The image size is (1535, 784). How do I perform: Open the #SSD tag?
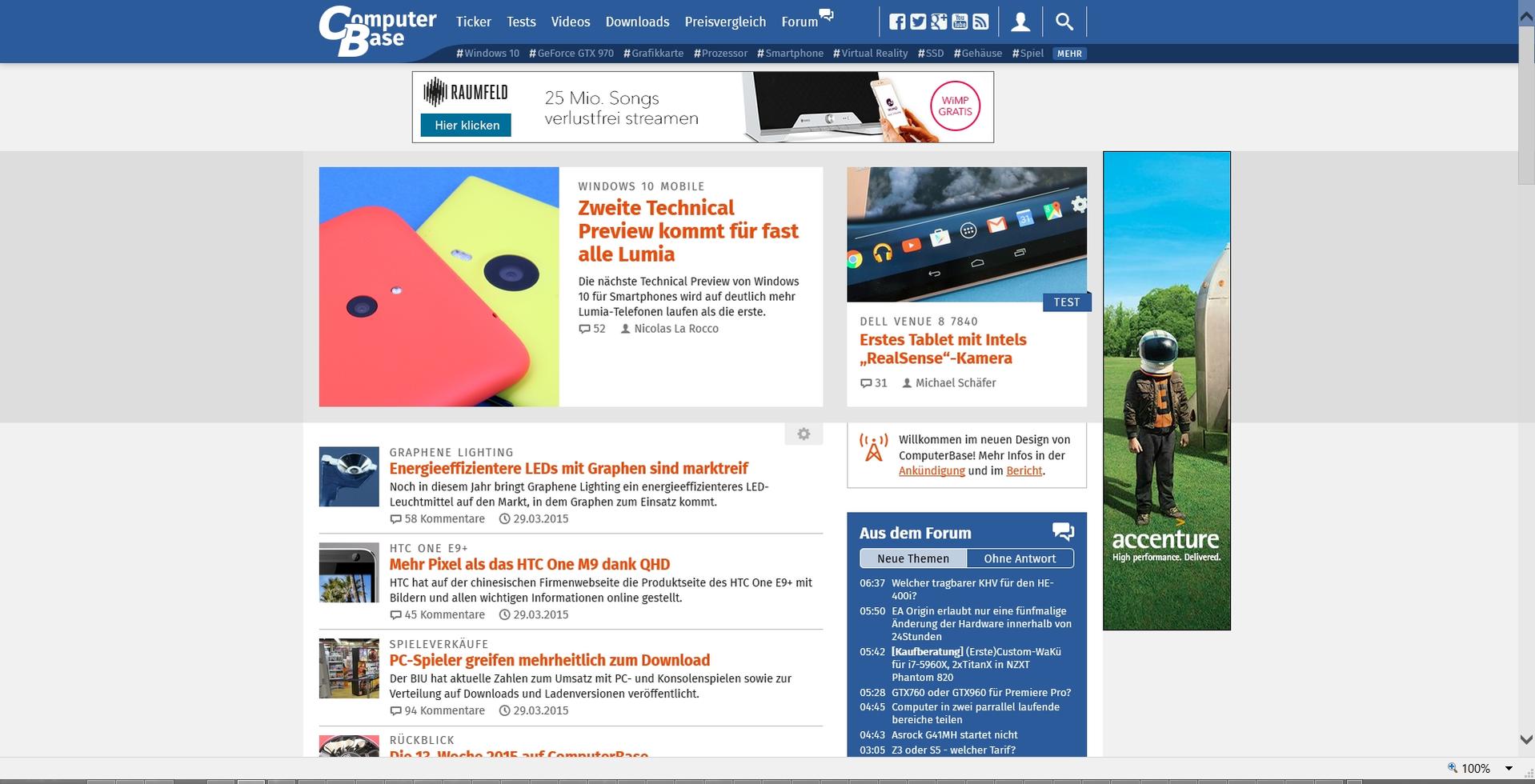931,54
